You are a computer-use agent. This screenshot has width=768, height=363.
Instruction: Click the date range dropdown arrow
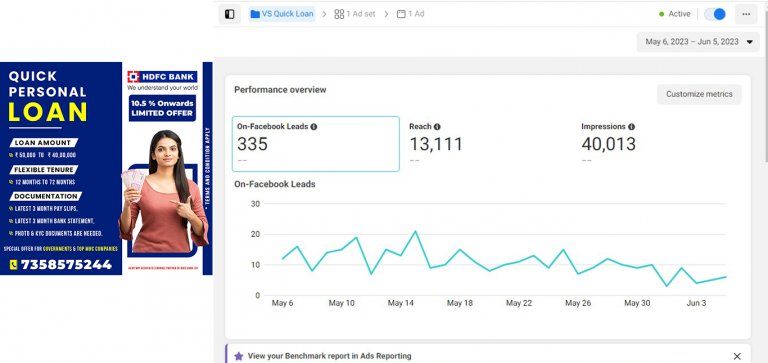click(749, 42)
